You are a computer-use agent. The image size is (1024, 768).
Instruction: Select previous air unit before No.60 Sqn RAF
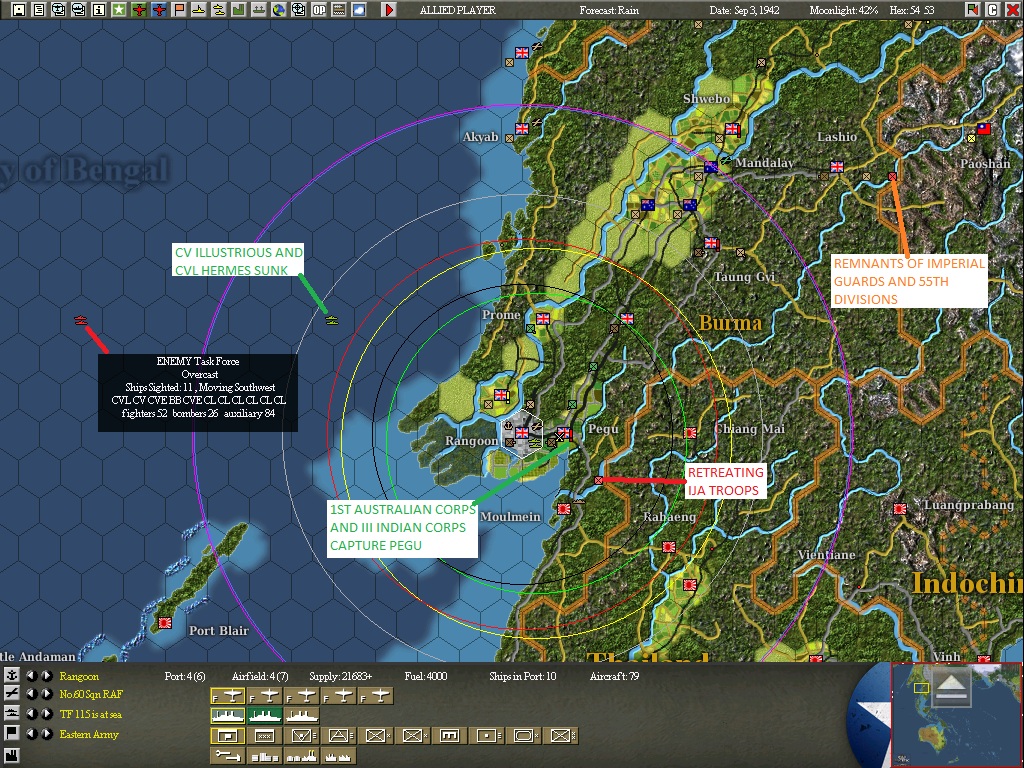(31, 694)
